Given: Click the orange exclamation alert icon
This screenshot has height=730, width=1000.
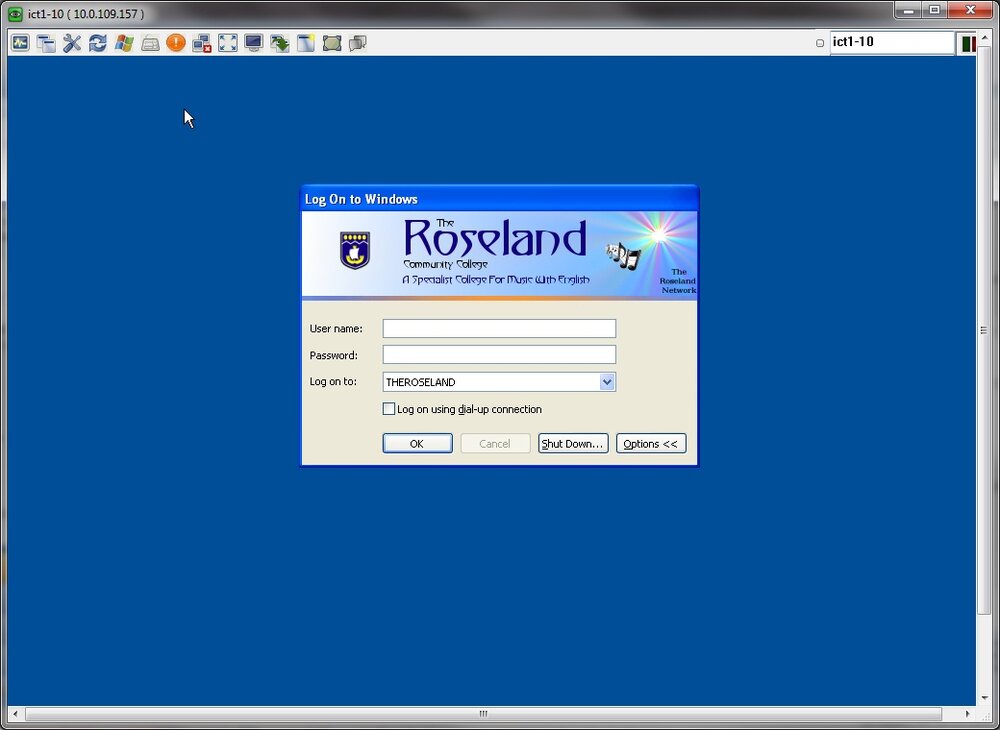Looking at the screenshot, I should tap(175, 43).
